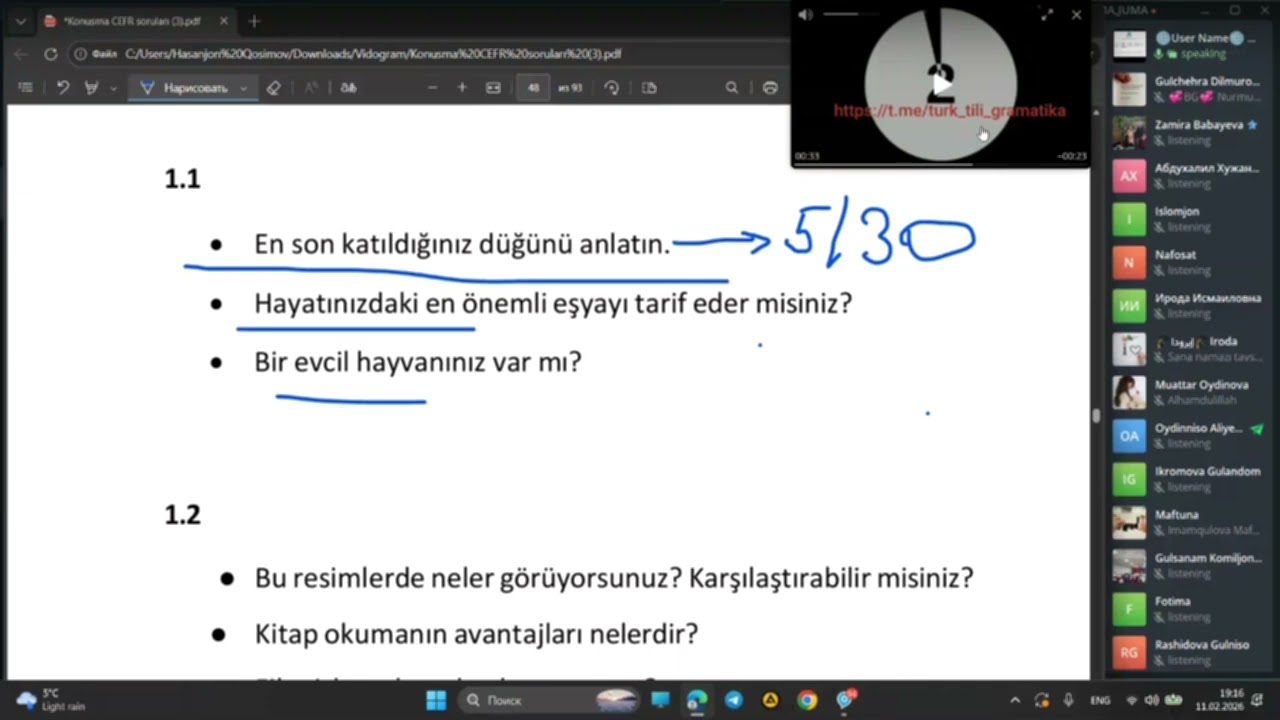The height and width of the screenshot is (720, 1280).
Task: Switch the page view layout
Action: [649, 88]
